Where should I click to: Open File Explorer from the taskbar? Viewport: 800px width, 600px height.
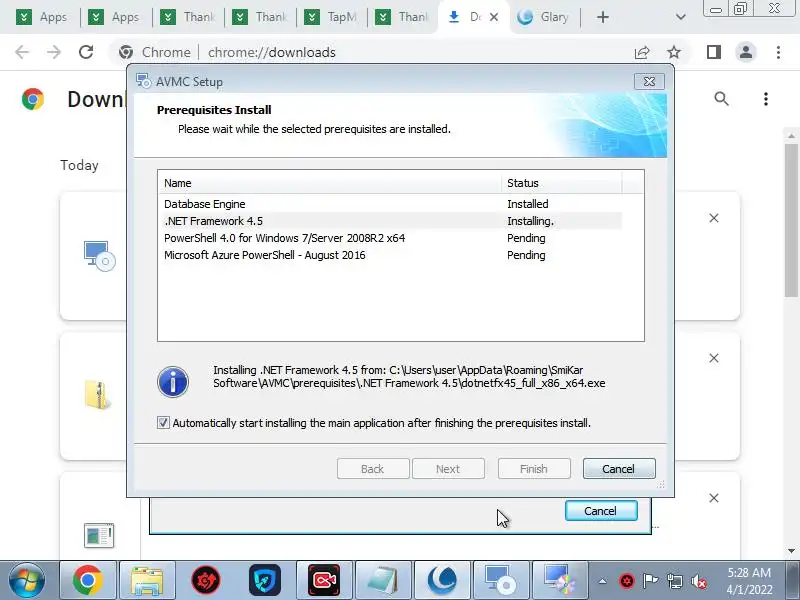(147, 580)
